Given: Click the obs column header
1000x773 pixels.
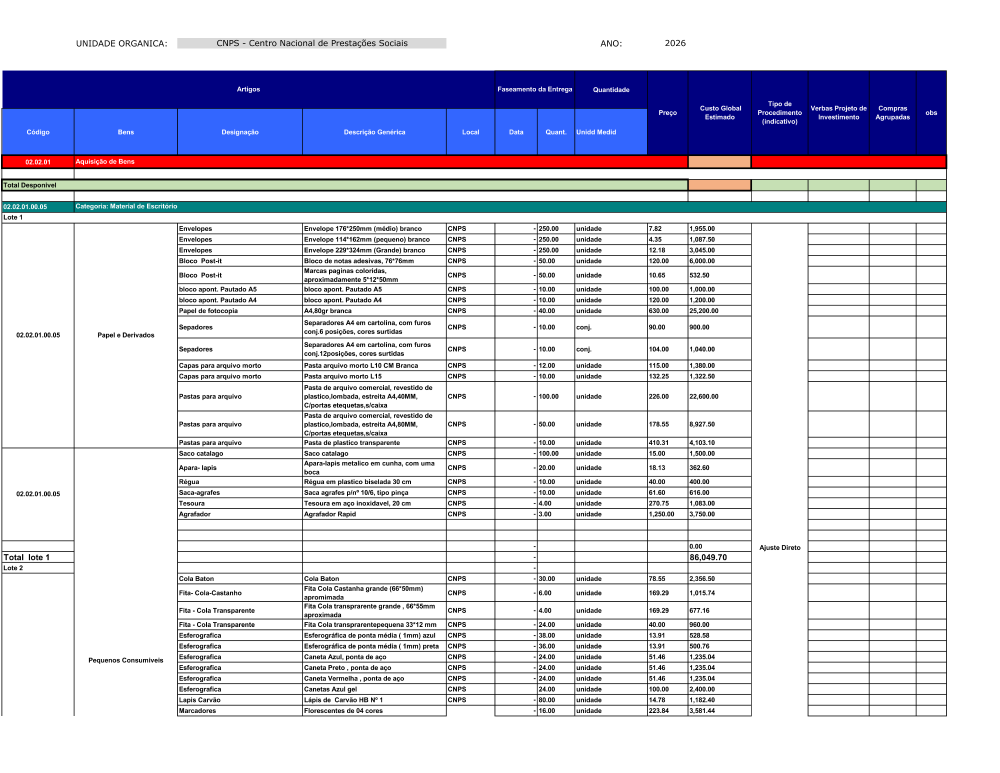Looking at the screenshot, I should click(x=931, y=113).
